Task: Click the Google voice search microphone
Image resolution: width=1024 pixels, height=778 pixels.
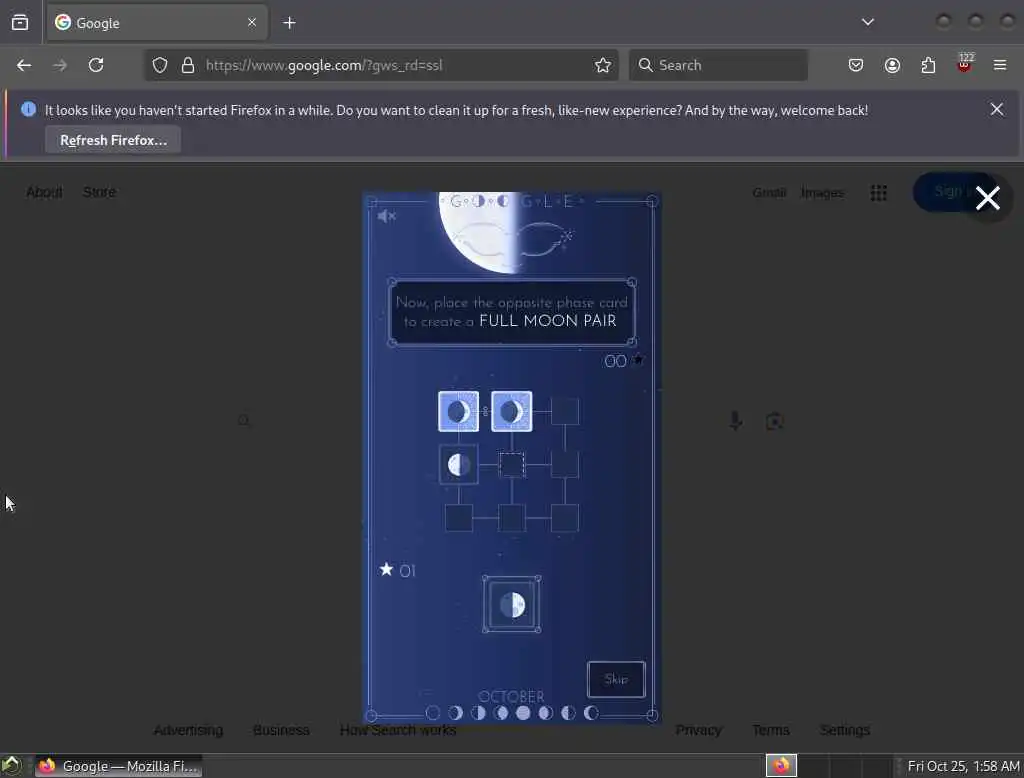Action: (735, 421)
